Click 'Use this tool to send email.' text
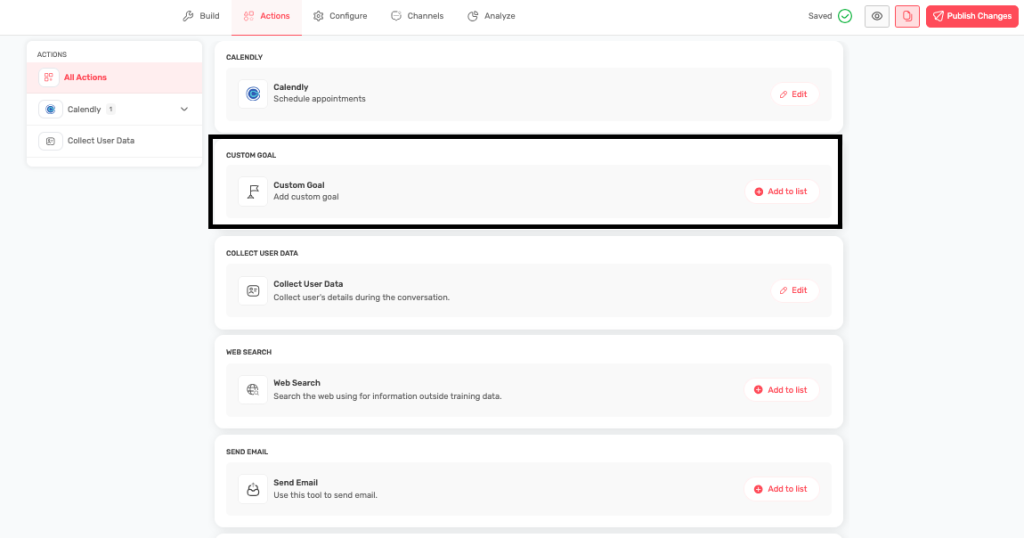 coord(325,495)
